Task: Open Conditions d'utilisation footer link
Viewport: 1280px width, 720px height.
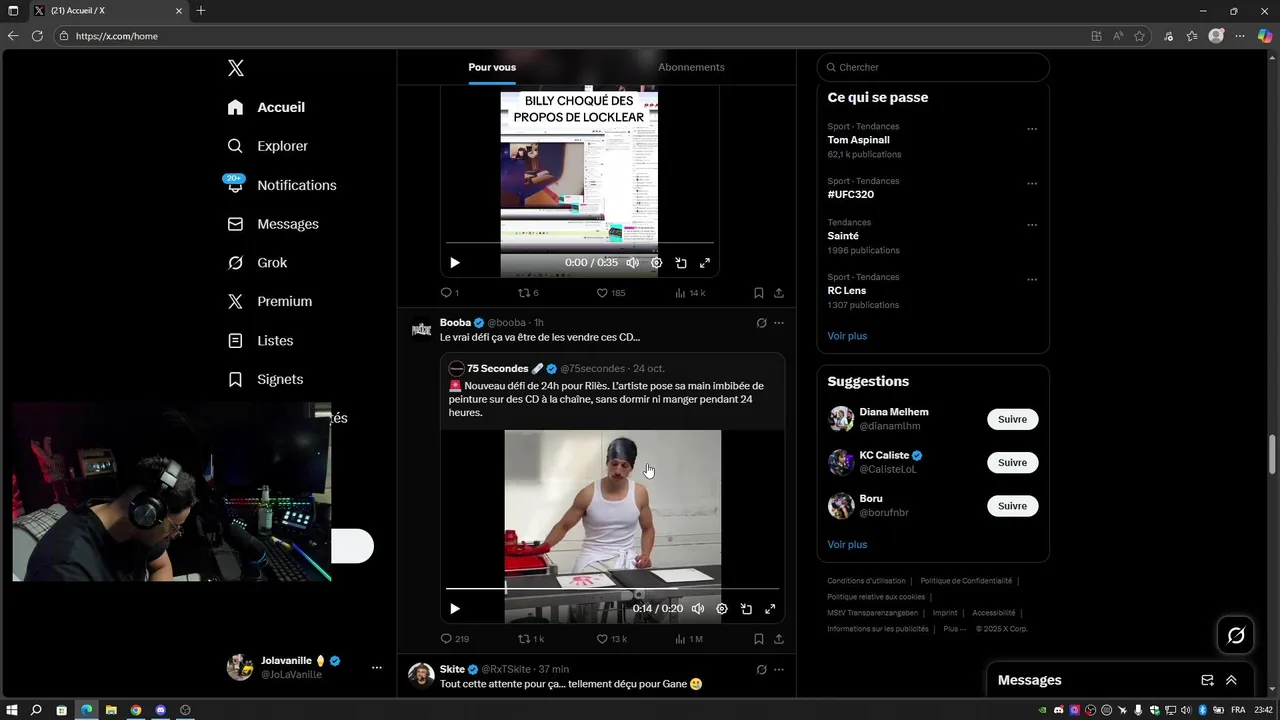Action: pyautogui.click(x=866, y=581)
